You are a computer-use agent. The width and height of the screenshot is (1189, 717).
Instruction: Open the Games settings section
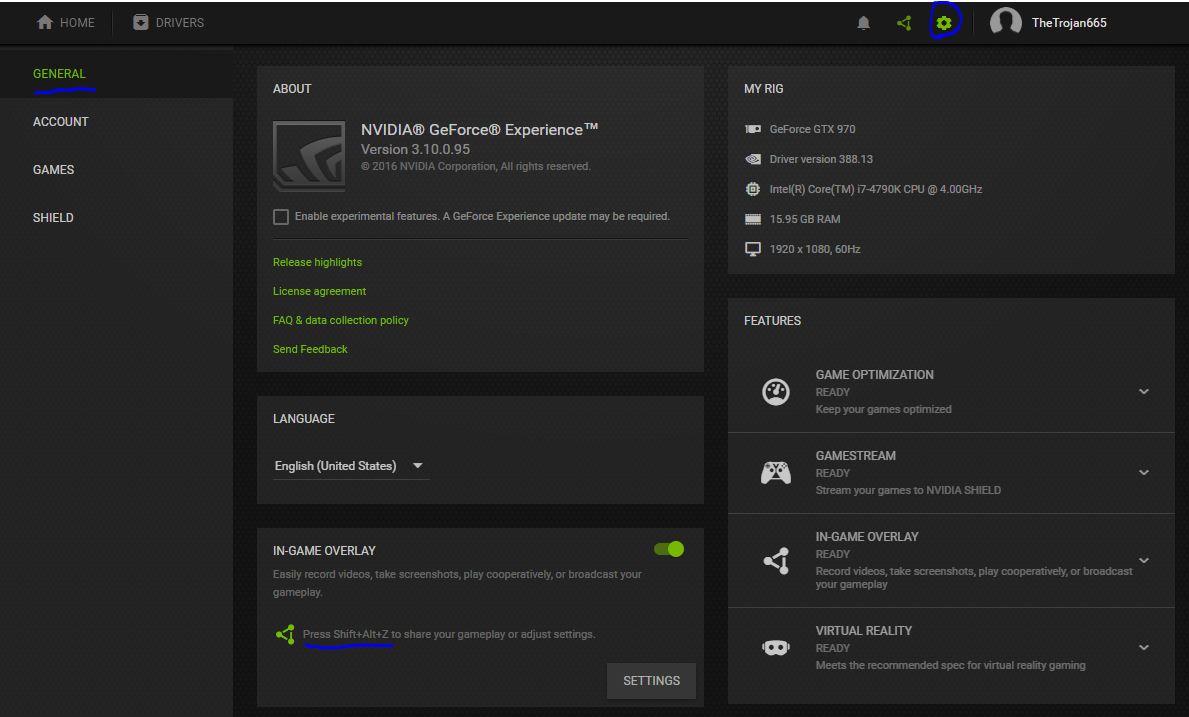pos(53,170)
